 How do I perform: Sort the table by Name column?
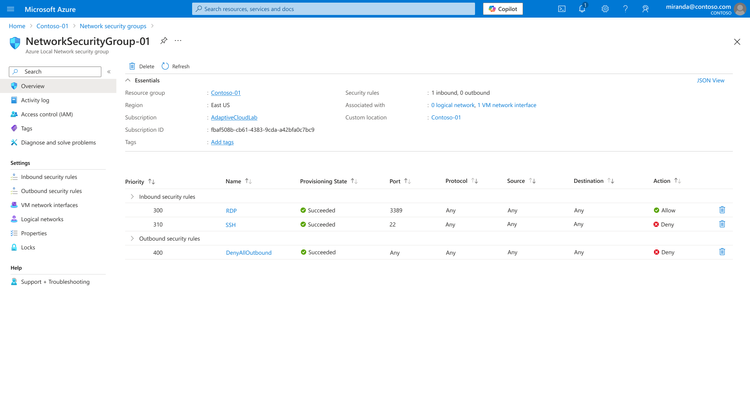[x=238, y=181]
